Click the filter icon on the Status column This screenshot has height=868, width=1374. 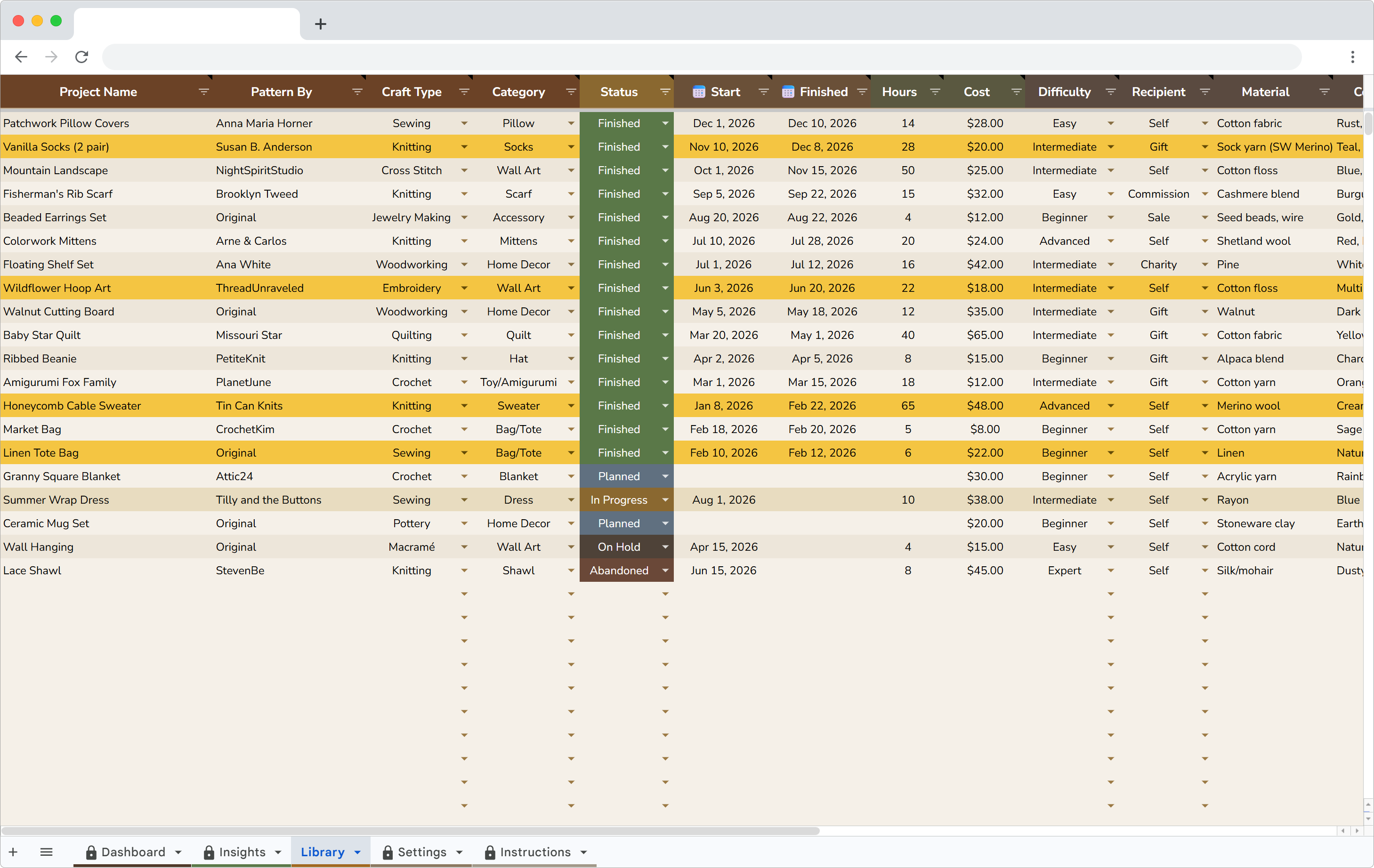665,91
